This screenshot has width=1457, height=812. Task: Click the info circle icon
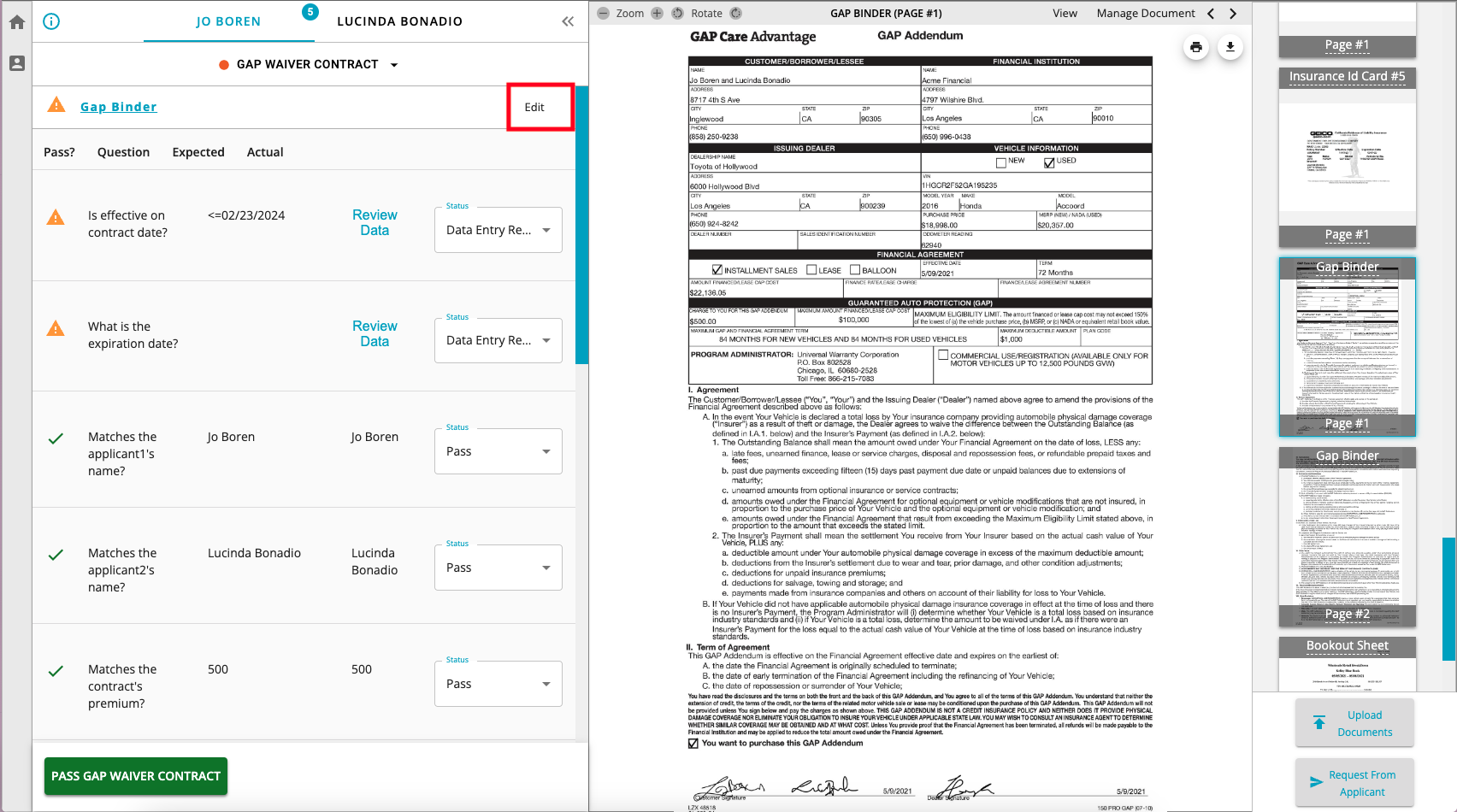pyautogui.click(x=51, y=21)
